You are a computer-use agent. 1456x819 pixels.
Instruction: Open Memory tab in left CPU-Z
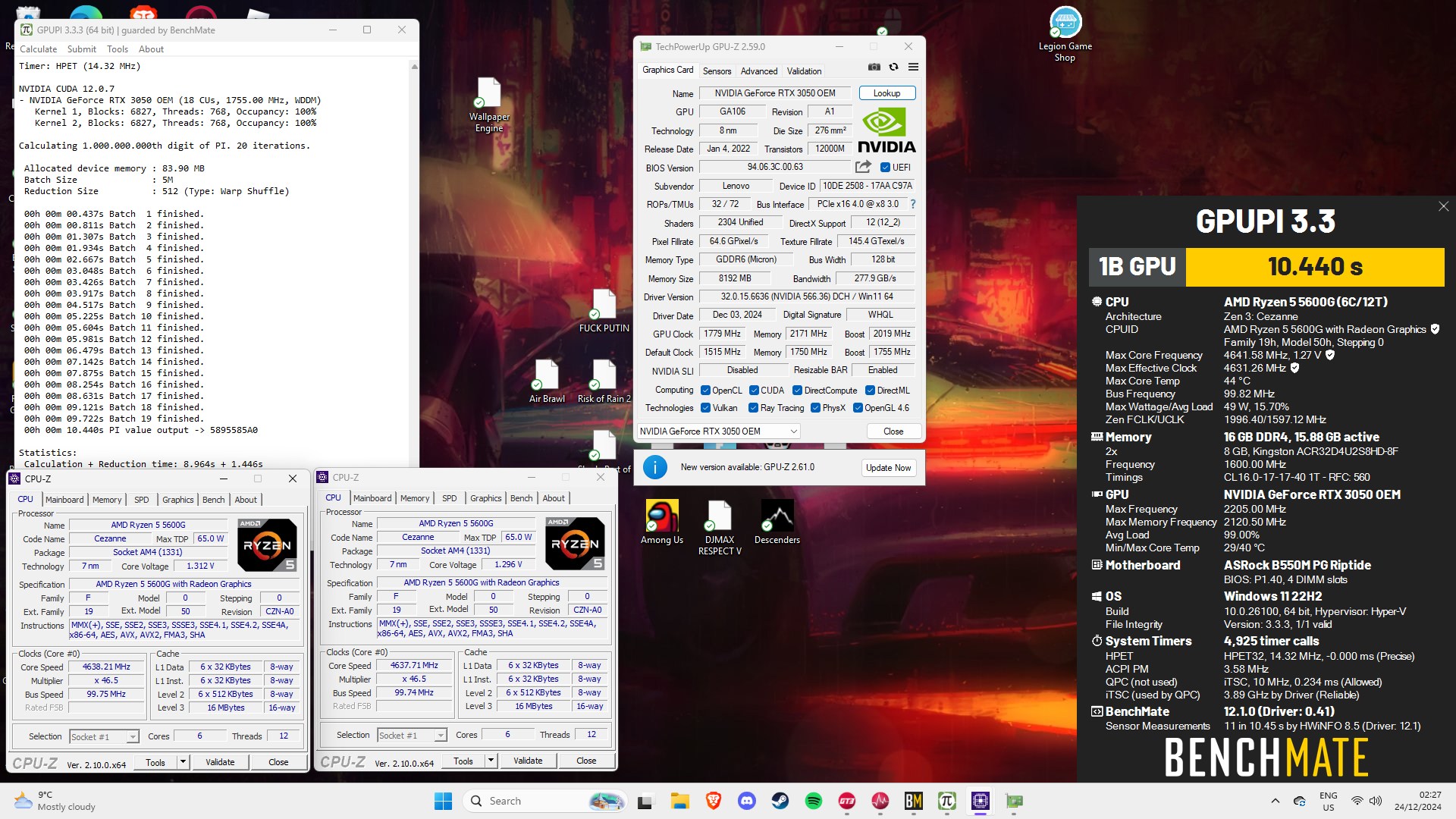tap(107, 500)
